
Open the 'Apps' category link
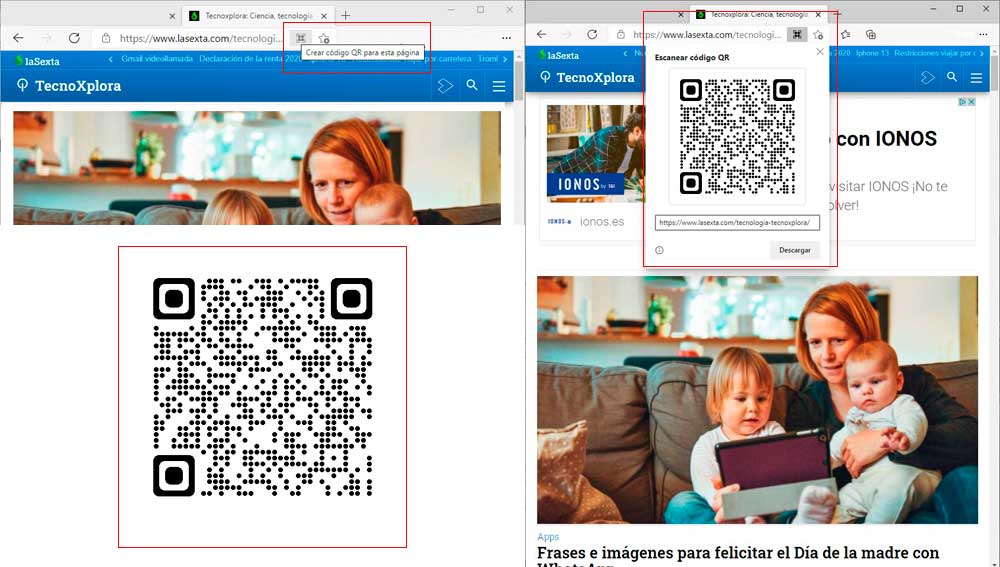point(548,537)
